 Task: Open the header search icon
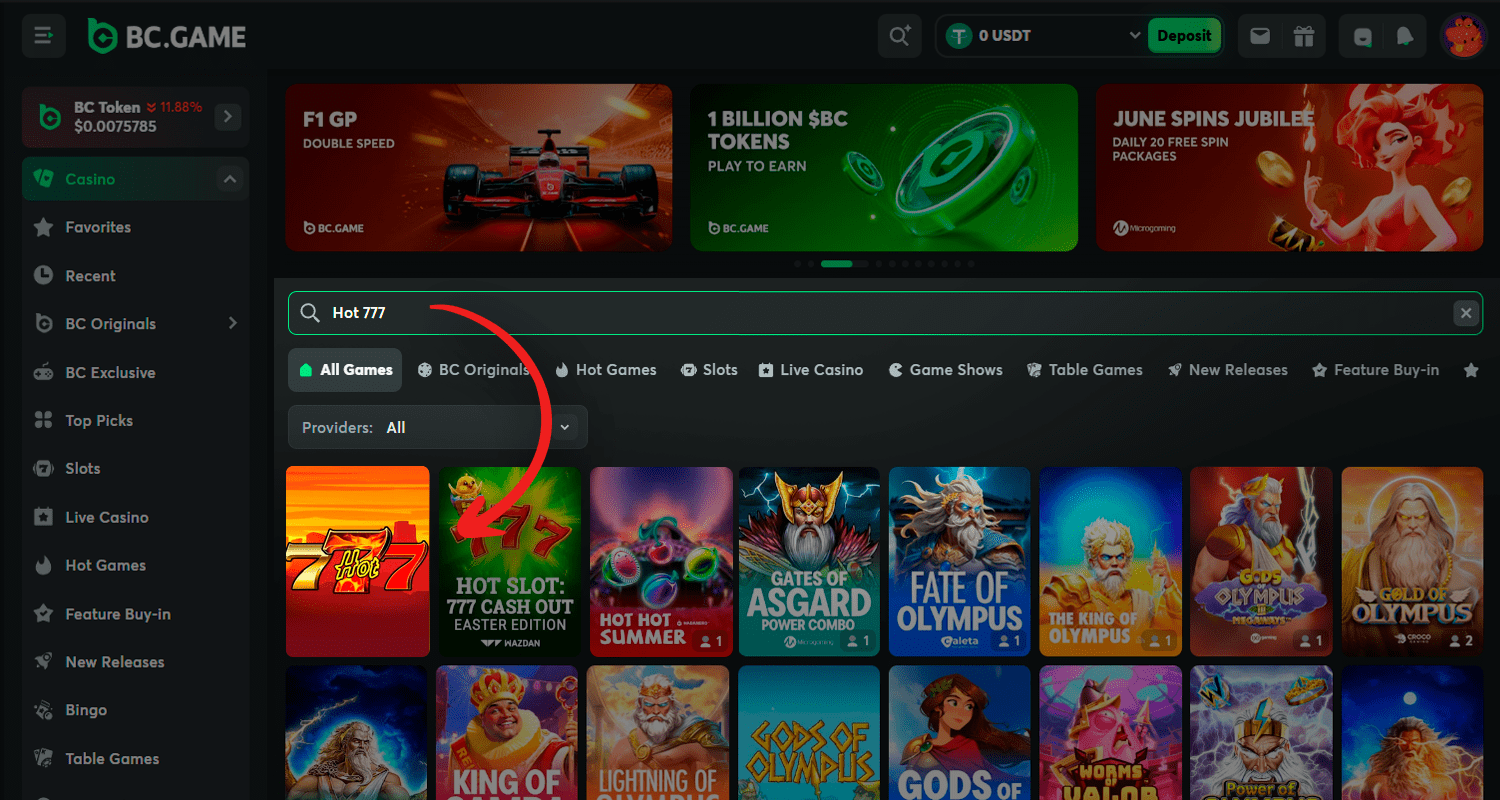point(899,36)
